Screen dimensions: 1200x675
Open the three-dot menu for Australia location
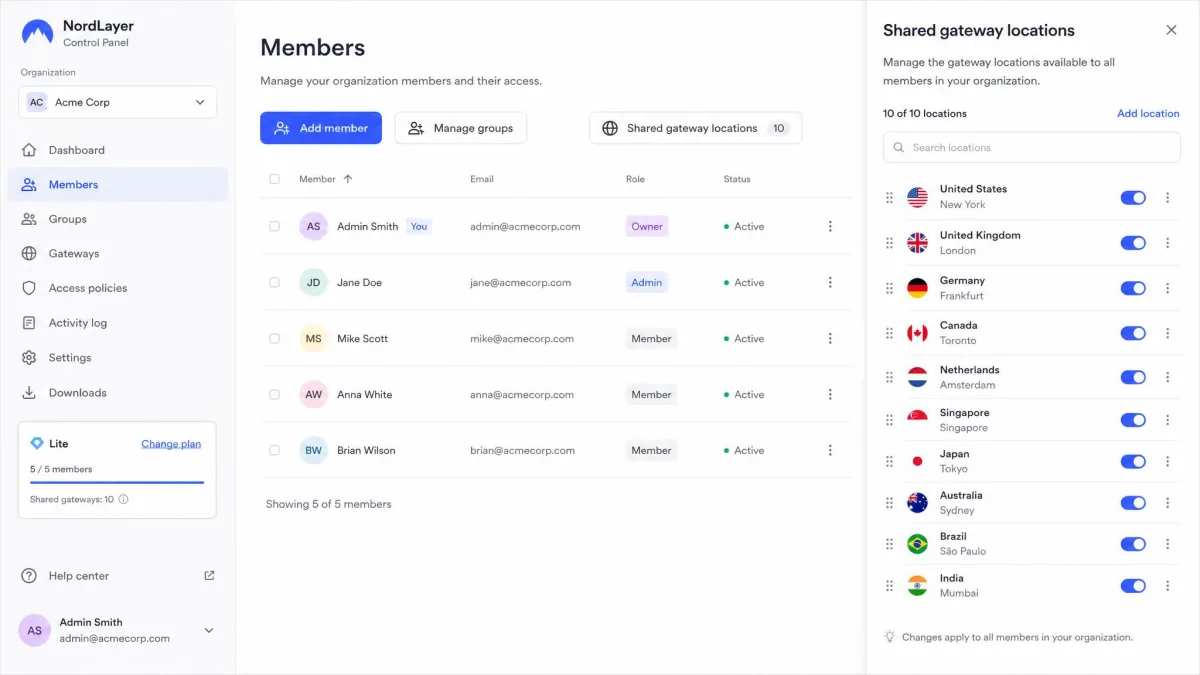pyautogui.click(x=1167, y=503)
